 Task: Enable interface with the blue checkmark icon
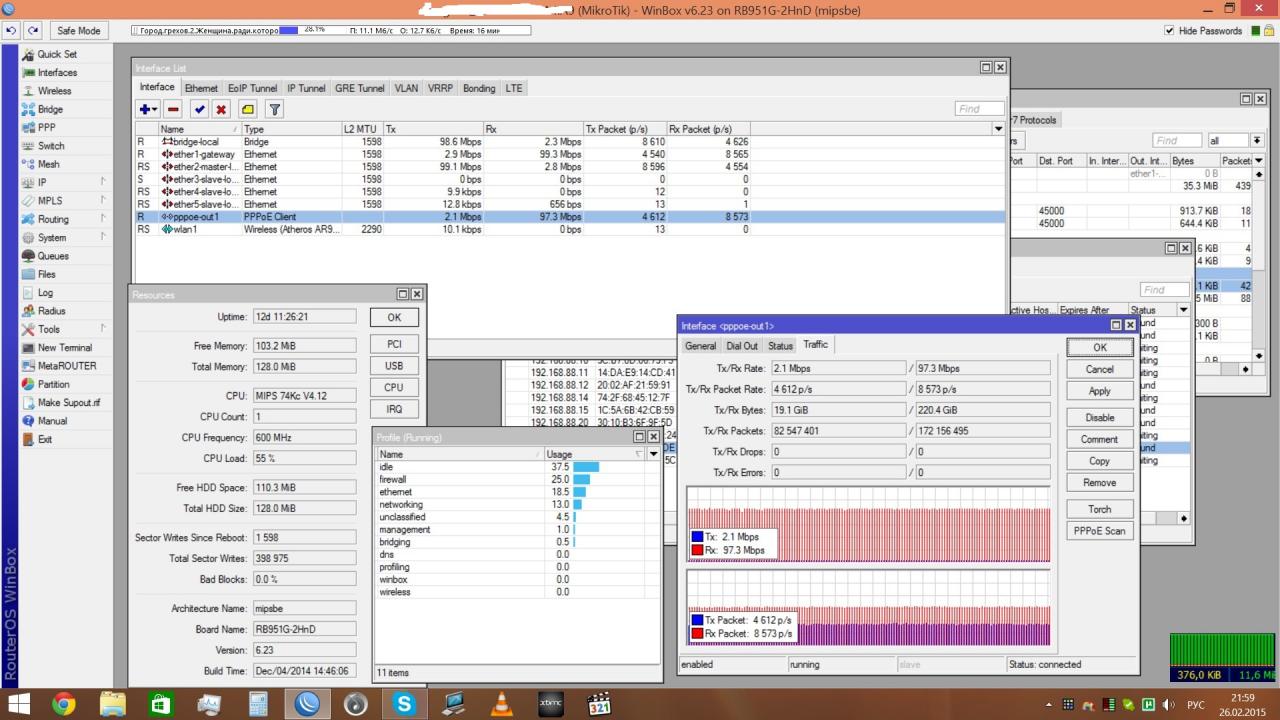point(199,109)
